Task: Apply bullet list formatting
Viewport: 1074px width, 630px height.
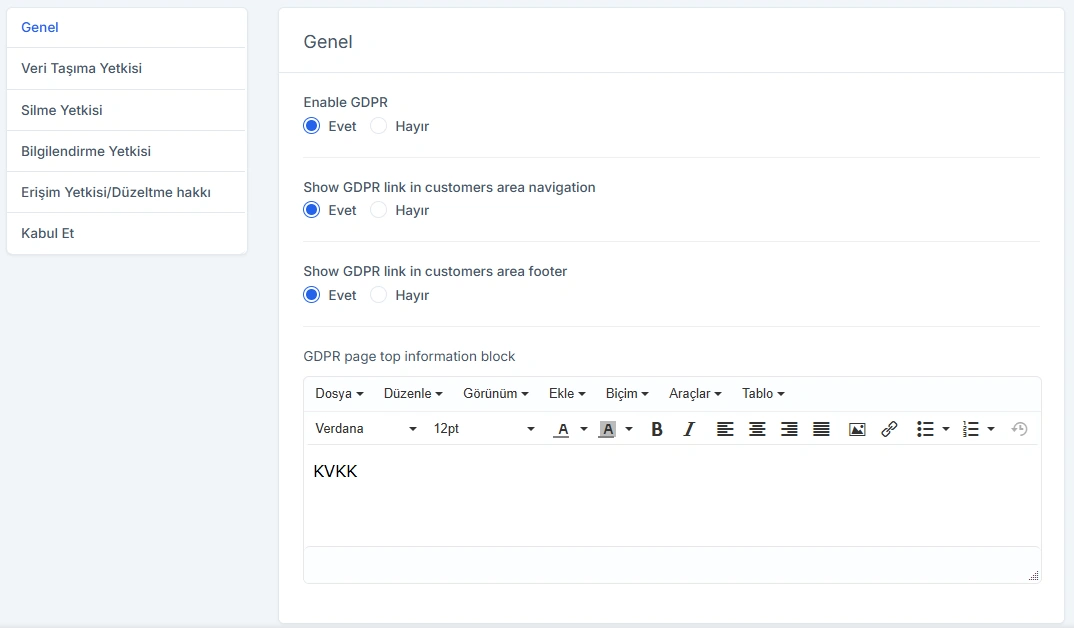Action: click(925, 429)
